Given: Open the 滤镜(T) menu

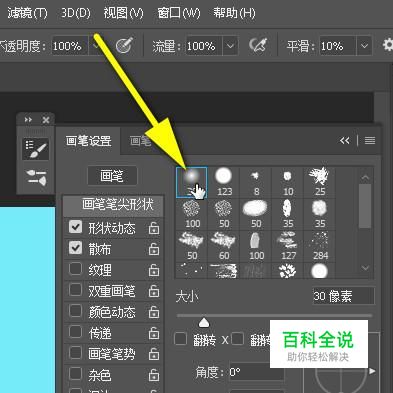Looking at the screenshot, I should click(27, 13).
